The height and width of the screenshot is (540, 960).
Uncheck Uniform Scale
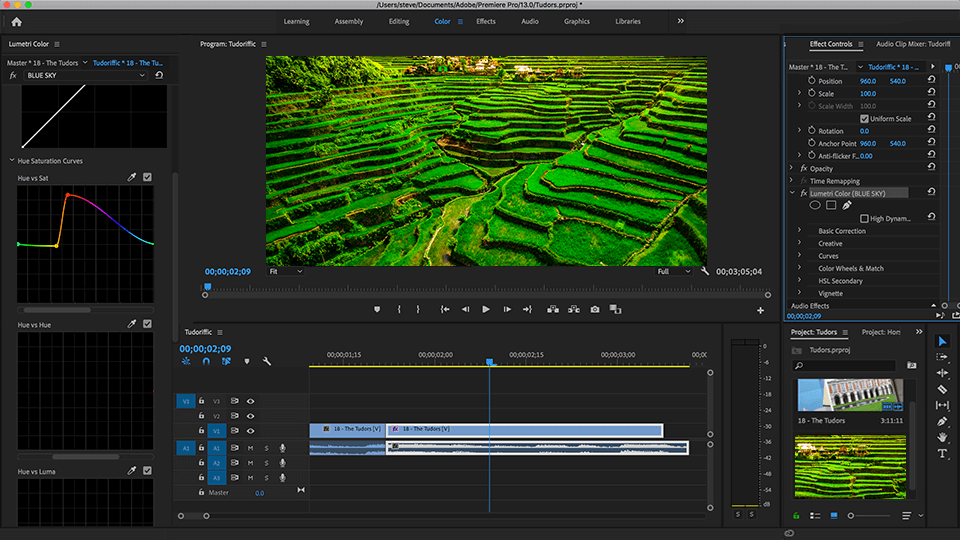(x=864, y=119)
